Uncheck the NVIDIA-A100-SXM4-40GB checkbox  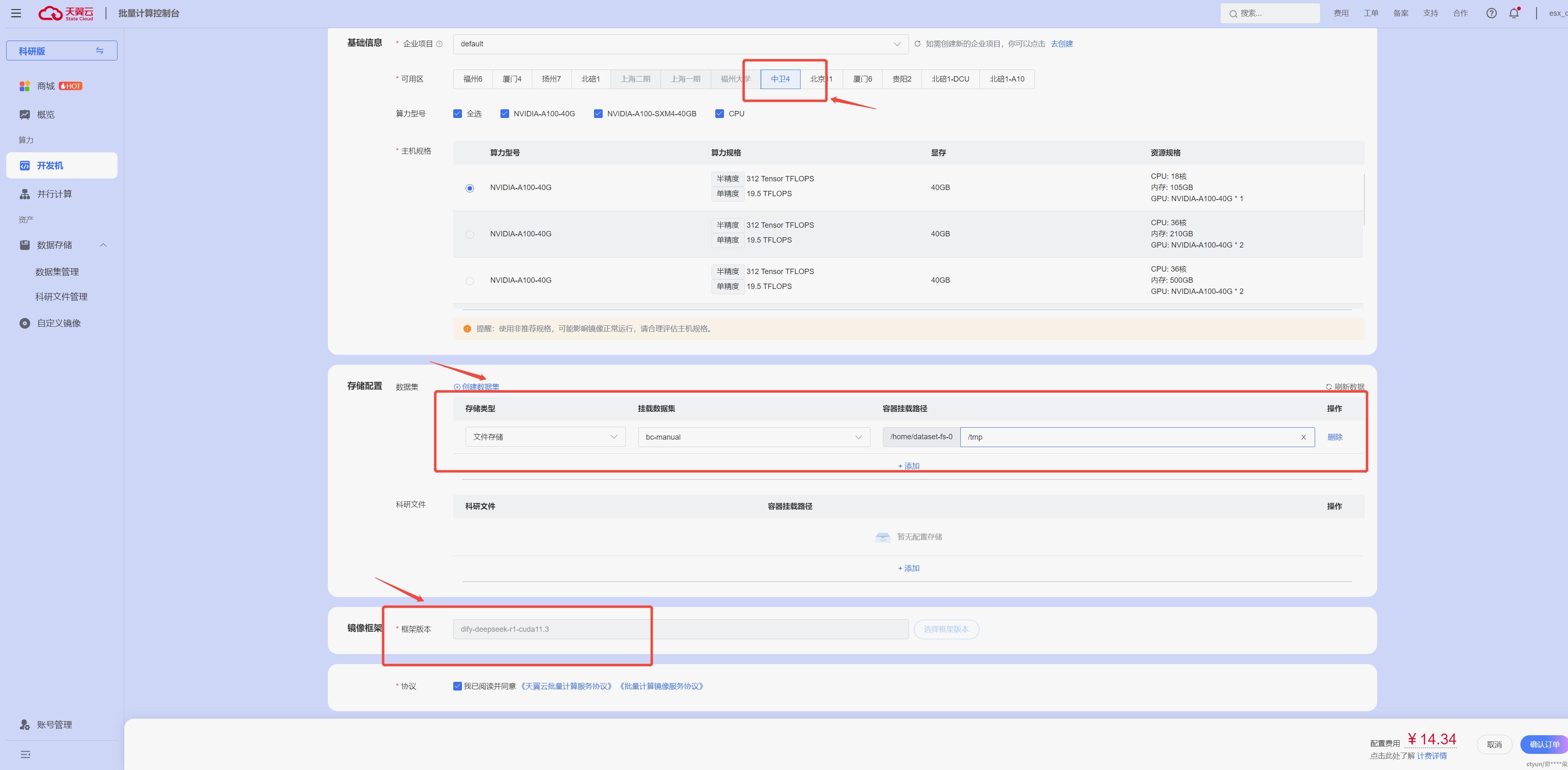[x=598, y=114]
